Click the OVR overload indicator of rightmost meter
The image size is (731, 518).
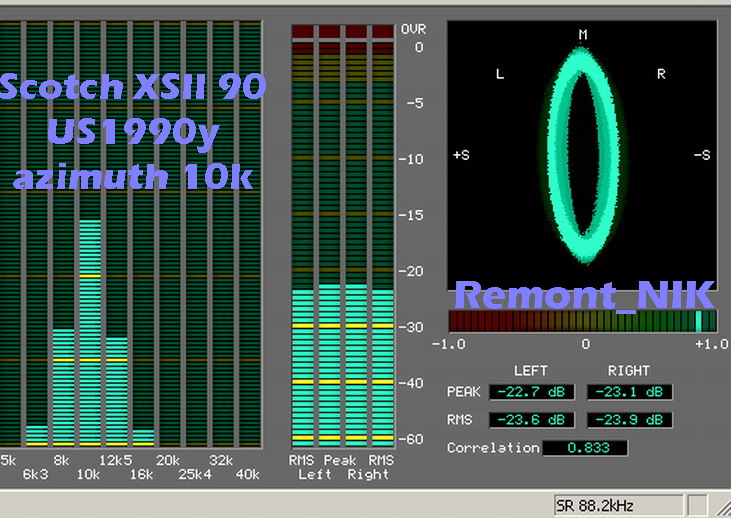pos(382,32)
